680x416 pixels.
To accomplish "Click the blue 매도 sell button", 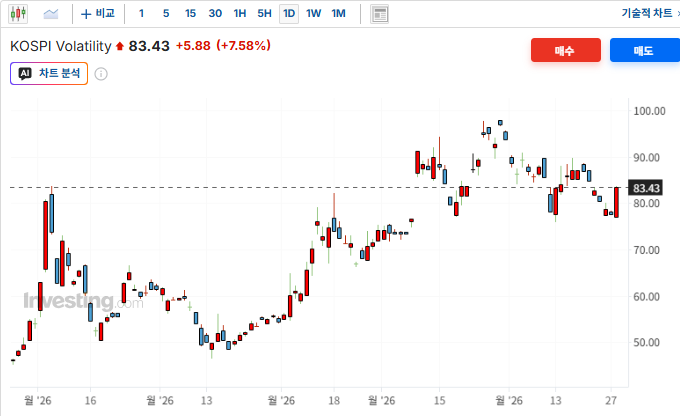I will 644,50.
